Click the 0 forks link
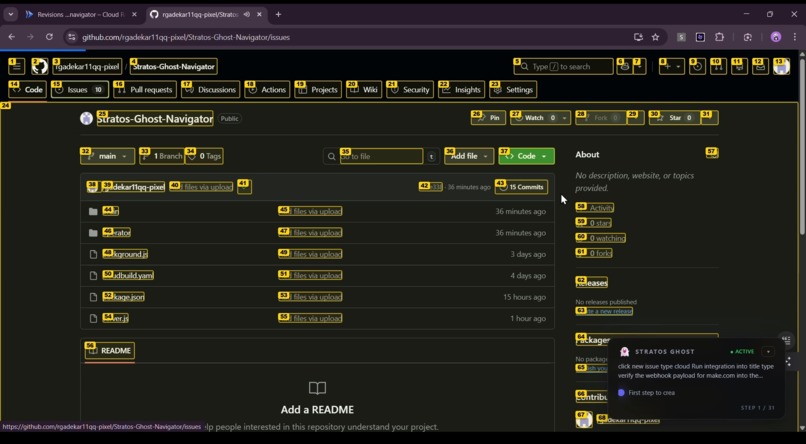 click(594, 253)
